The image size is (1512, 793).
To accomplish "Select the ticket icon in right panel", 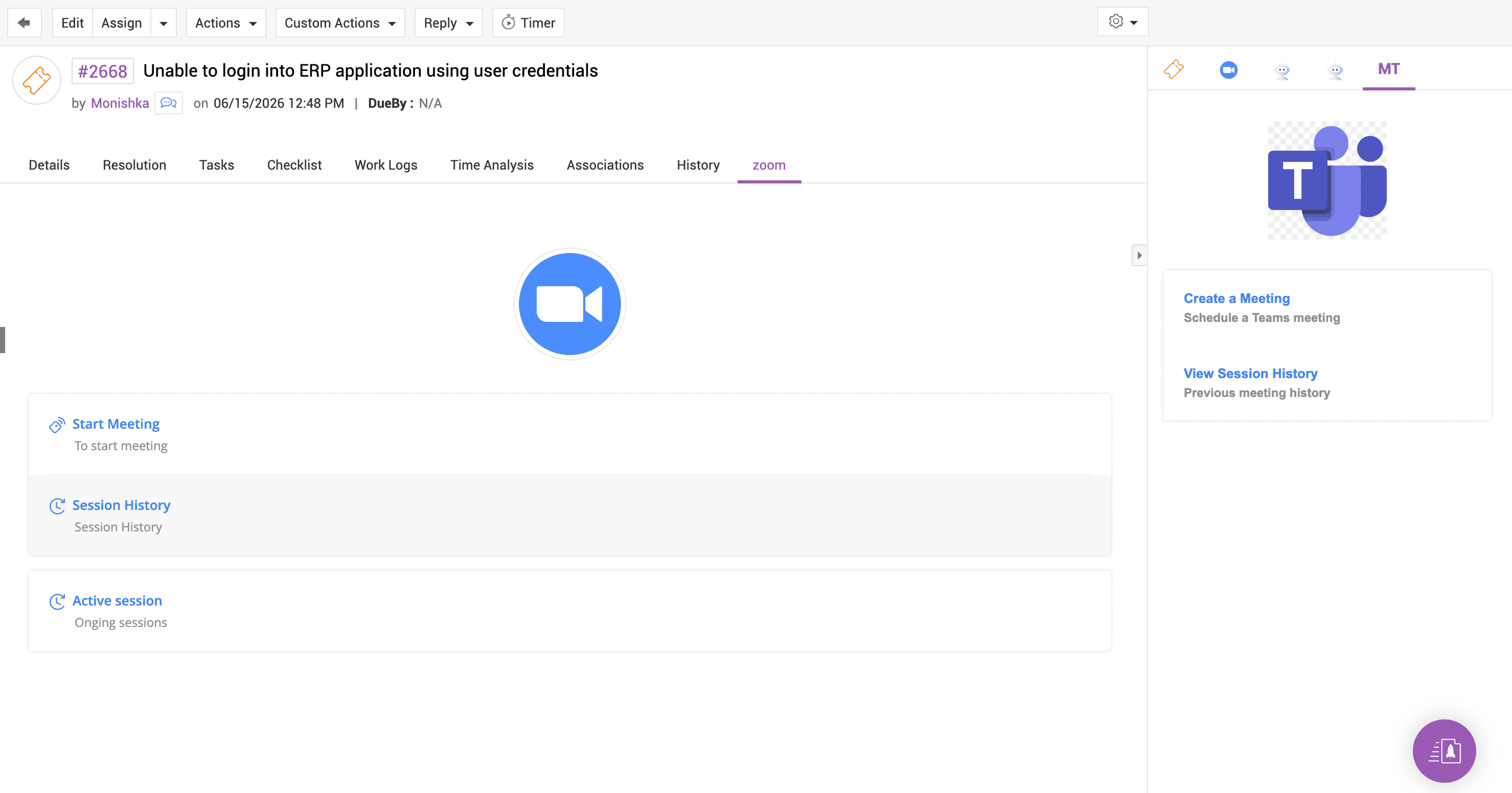I will [1174, 69].
